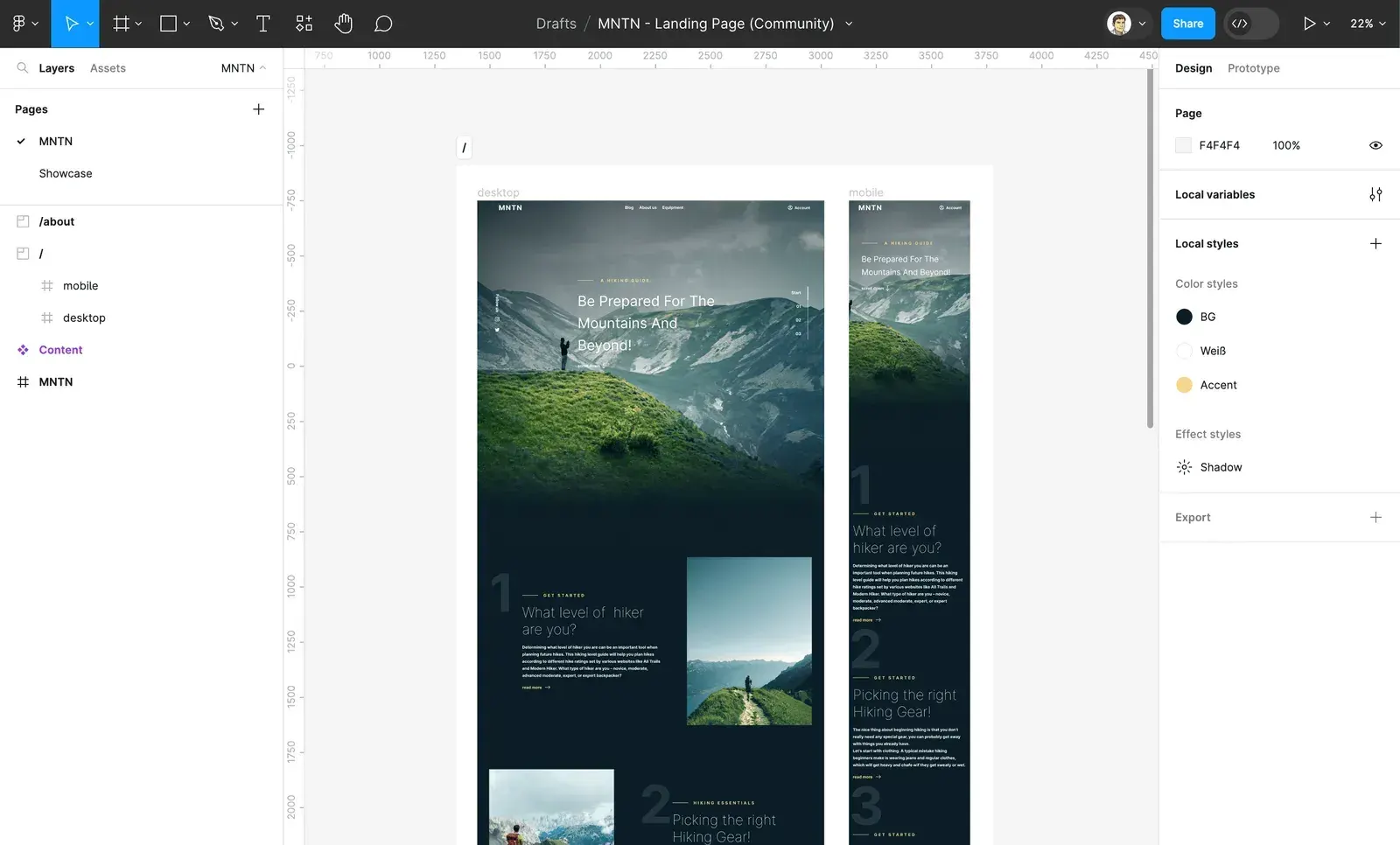Open Move tool options dropdown arrow
This screenshot has height=845, width=1400.
pos(90,24)
